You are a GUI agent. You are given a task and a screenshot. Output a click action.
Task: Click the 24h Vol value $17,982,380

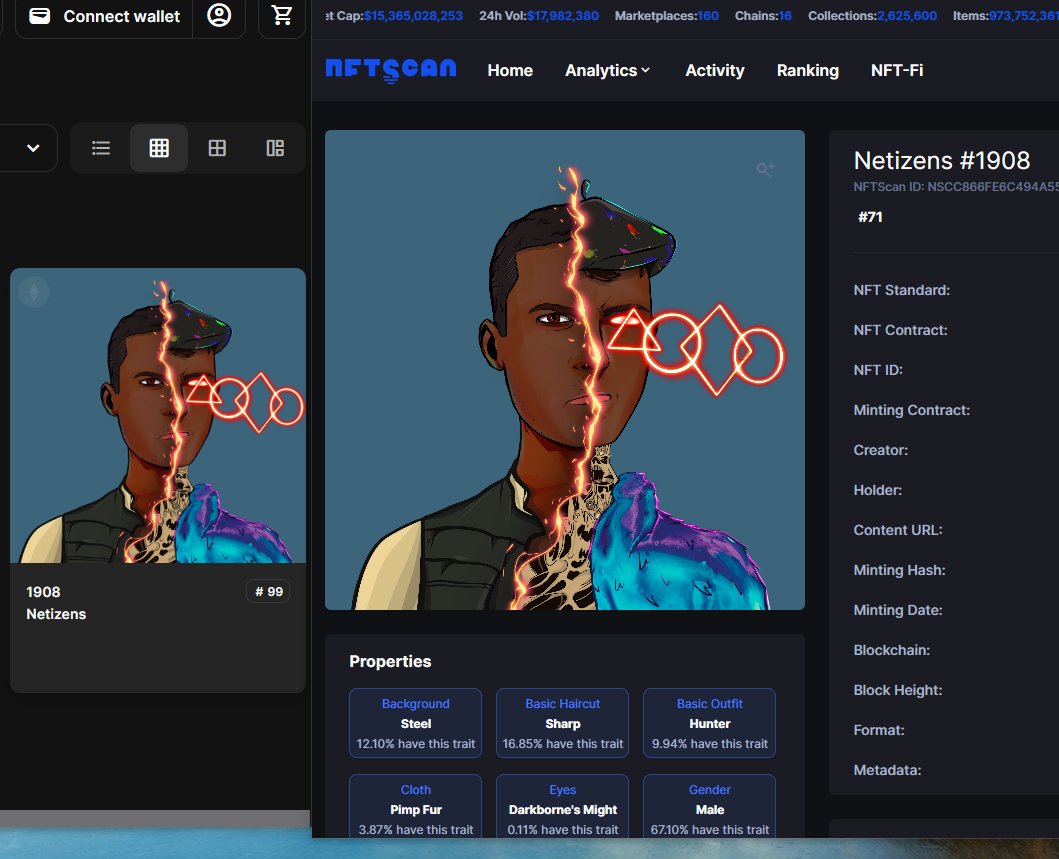(x=563, y=16)
